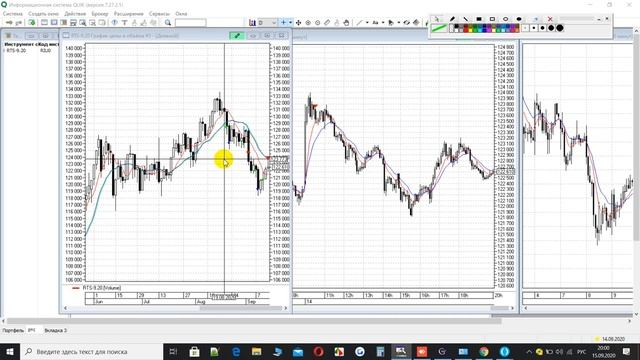
Task: Open the Сервисы menu
Action: click(159, 13)
